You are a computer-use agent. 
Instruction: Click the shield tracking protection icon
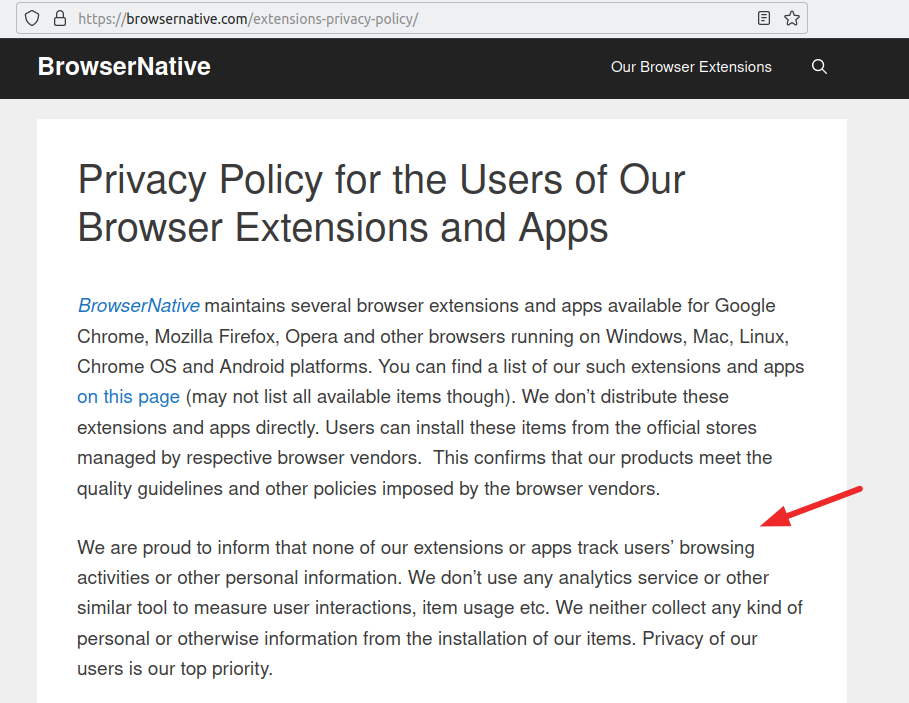pos(32,19)
